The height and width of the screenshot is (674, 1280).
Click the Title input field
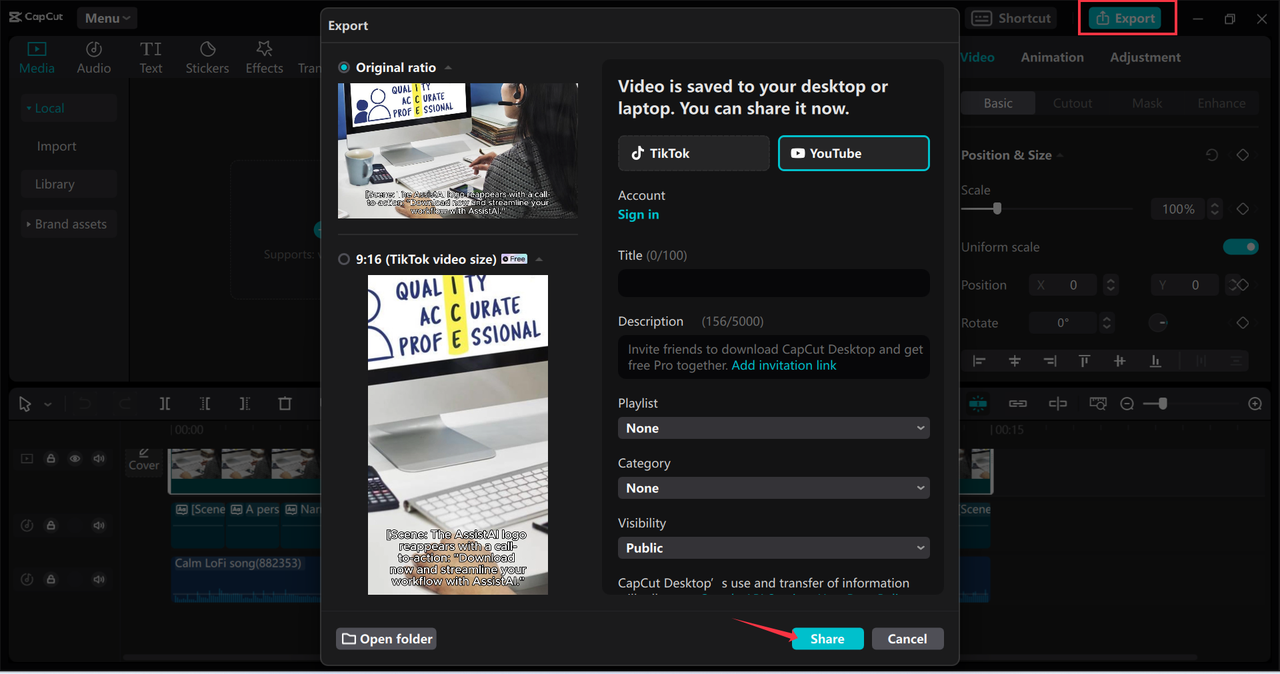774,283
